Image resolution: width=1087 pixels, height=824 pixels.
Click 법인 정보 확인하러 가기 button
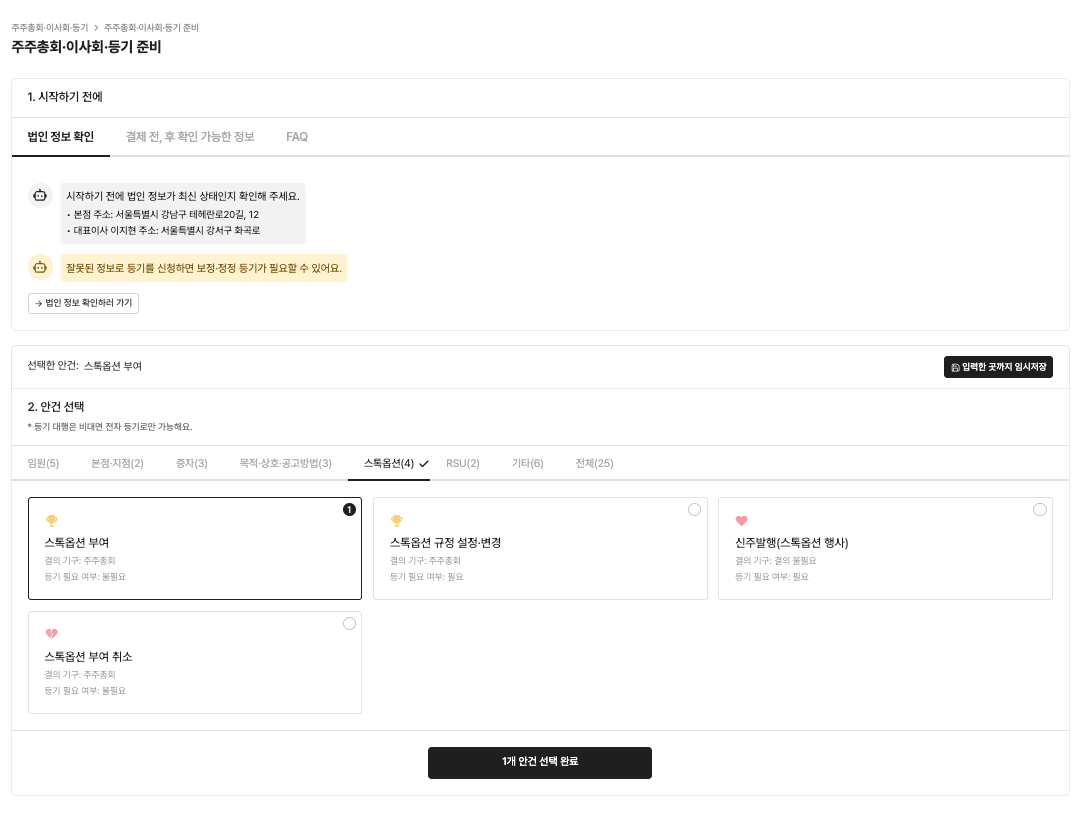83,303
